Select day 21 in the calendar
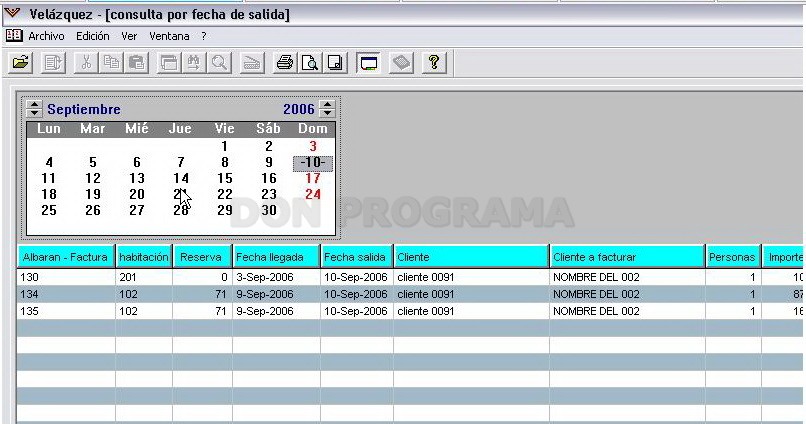 (180, 194)
